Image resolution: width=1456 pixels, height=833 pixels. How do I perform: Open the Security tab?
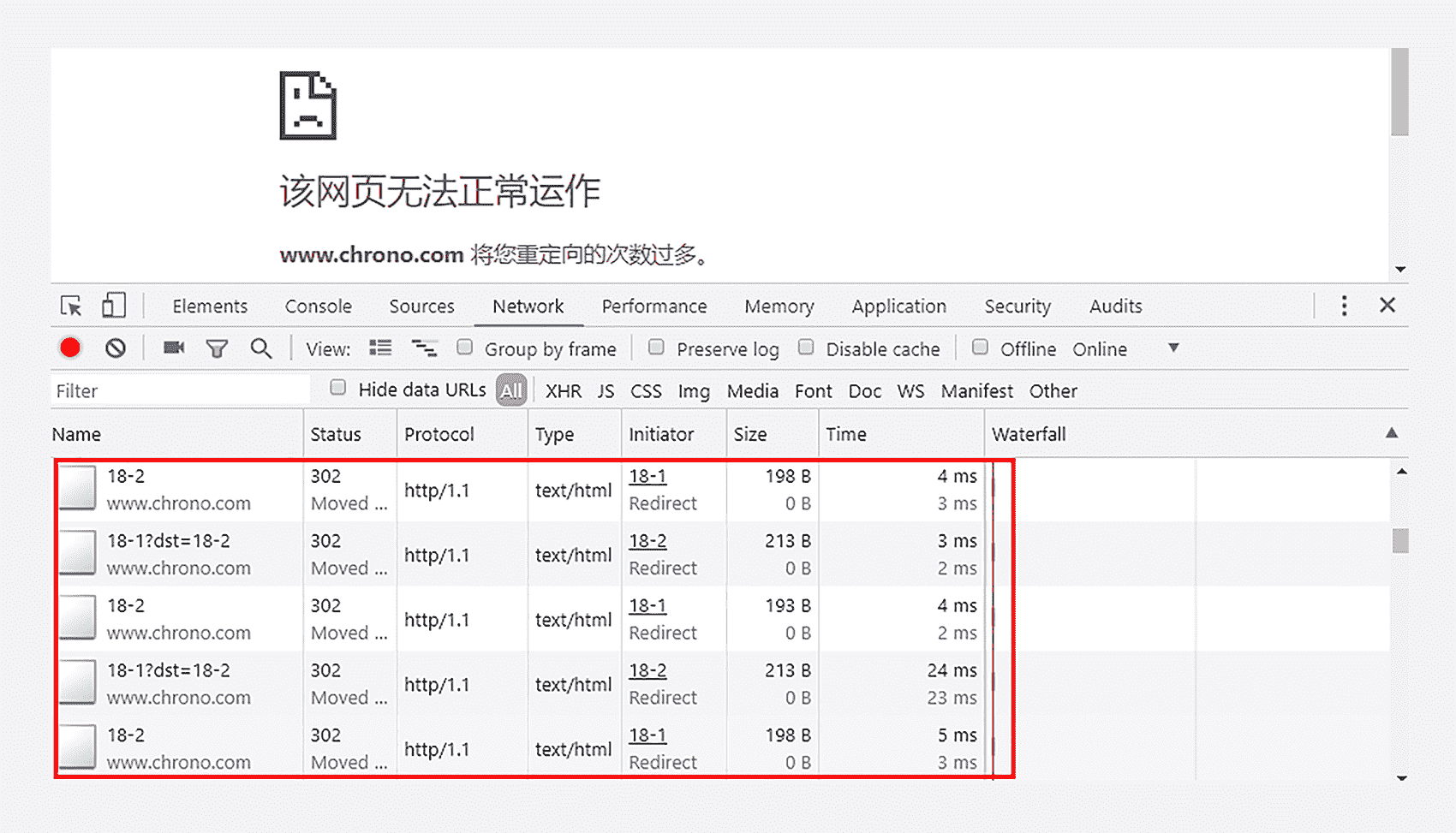tap(1017, 306)
